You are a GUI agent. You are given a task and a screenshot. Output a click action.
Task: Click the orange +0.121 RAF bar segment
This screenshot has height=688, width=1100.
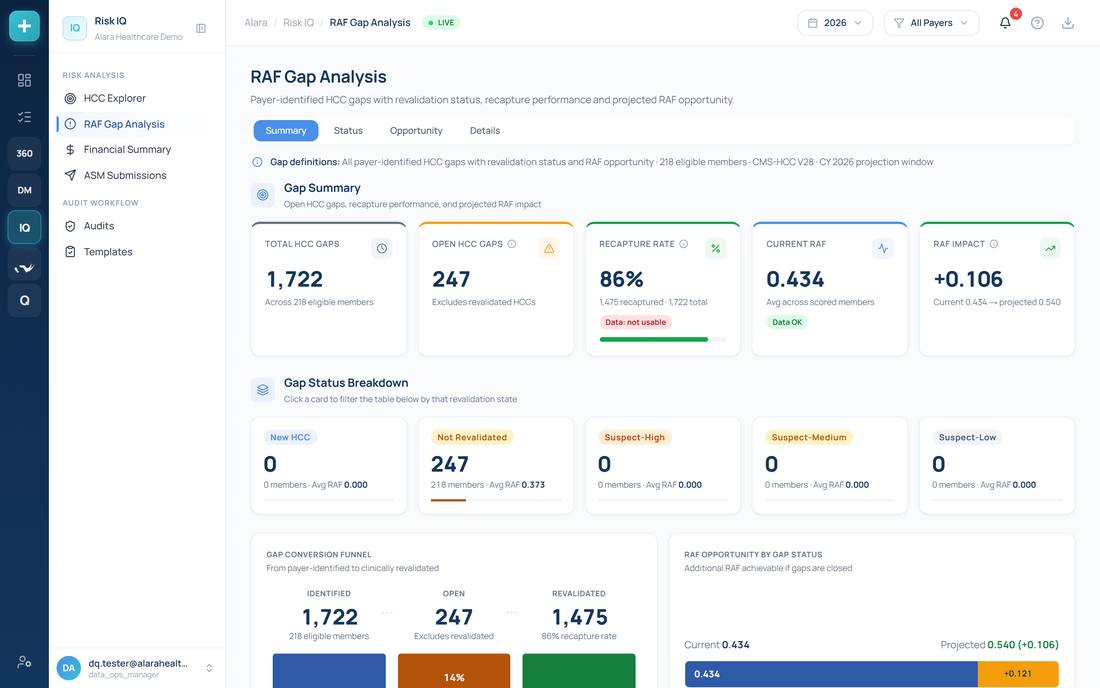pyautogui.click(x=1018, y=674)
